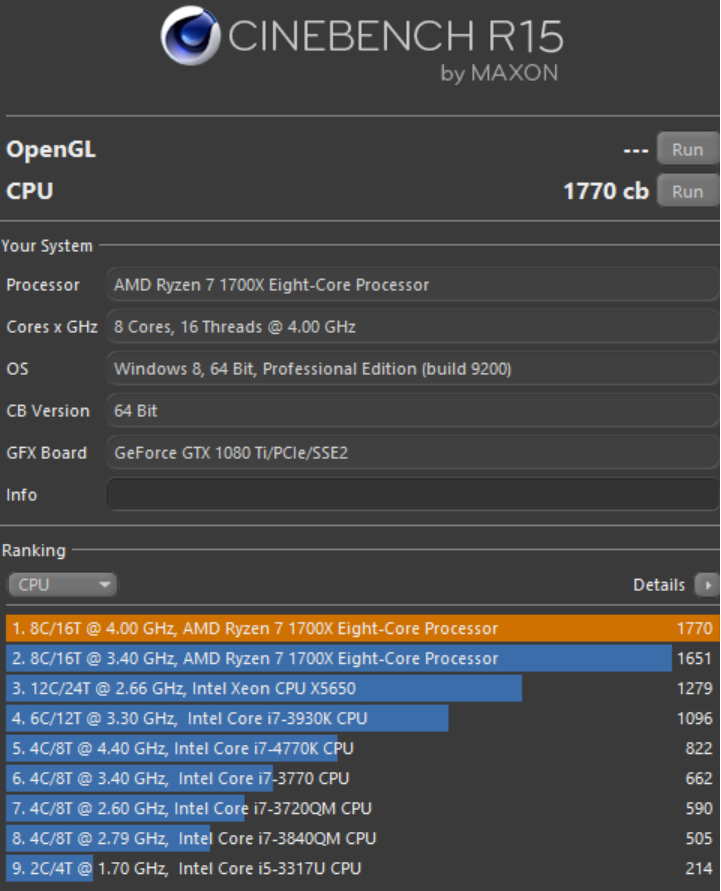Click the Cinebench sphere logo icon
721x891 pixels.
pos(190,35)
